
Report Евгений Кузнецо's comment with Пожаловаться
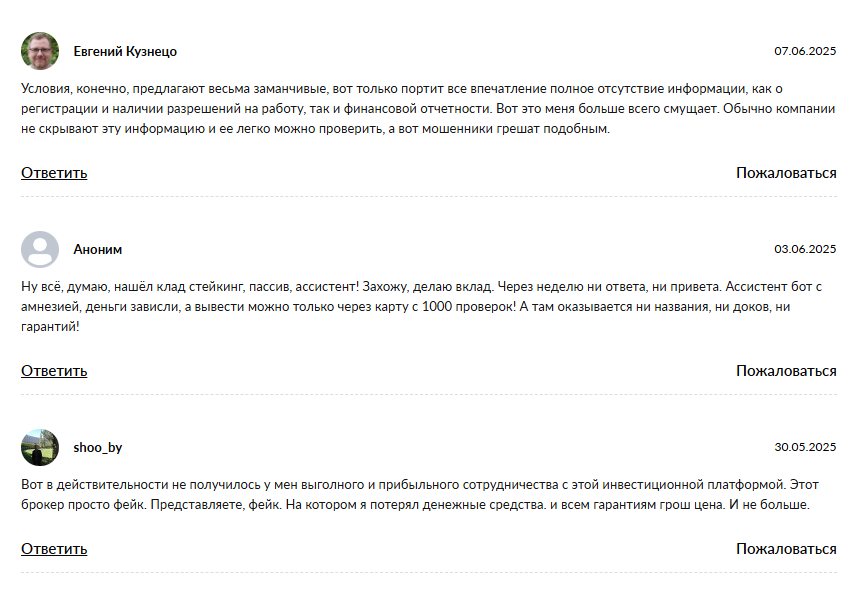pyautogui.click(x=786, y=173)
